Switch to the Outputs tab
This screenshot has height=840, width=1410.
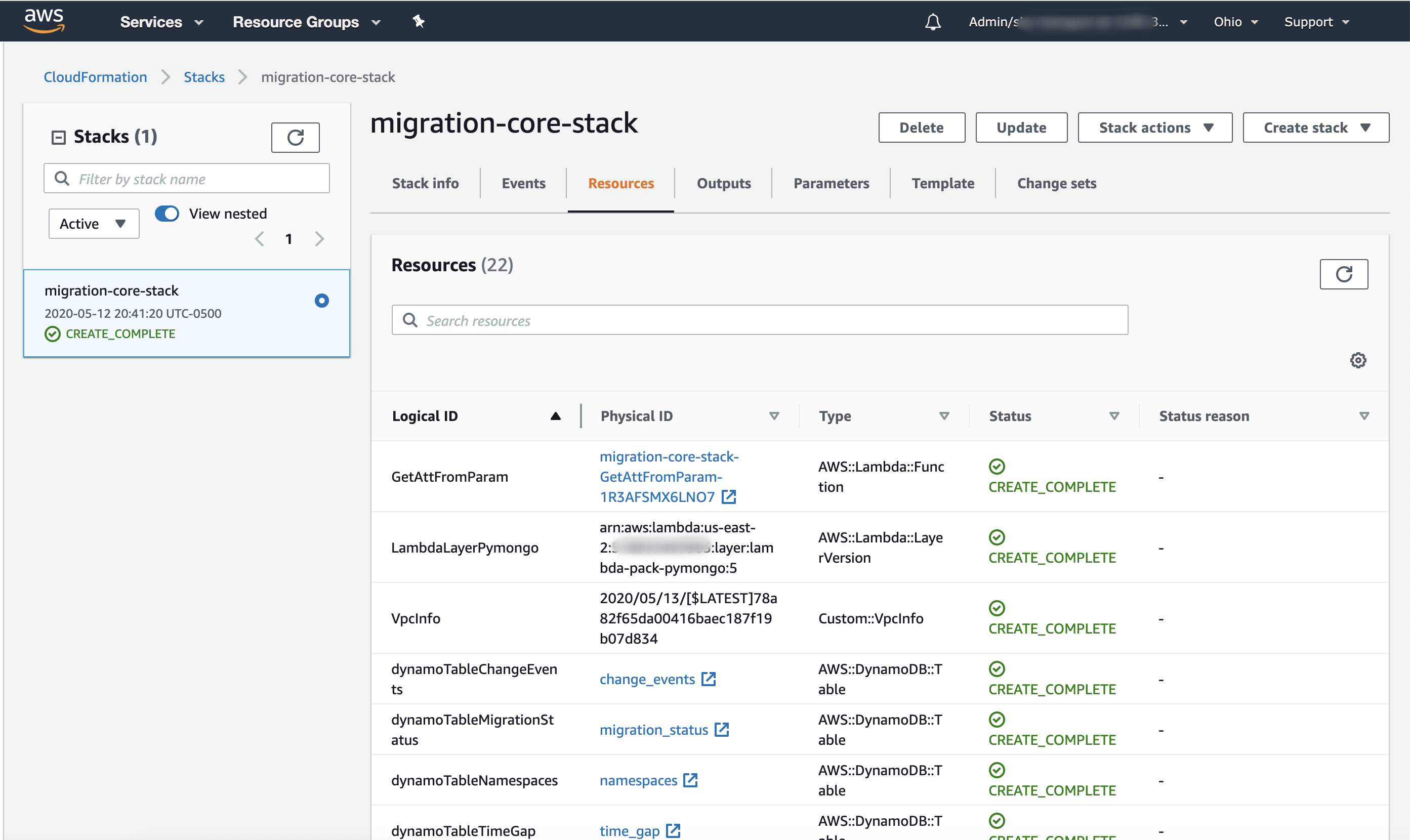(723, 183)
